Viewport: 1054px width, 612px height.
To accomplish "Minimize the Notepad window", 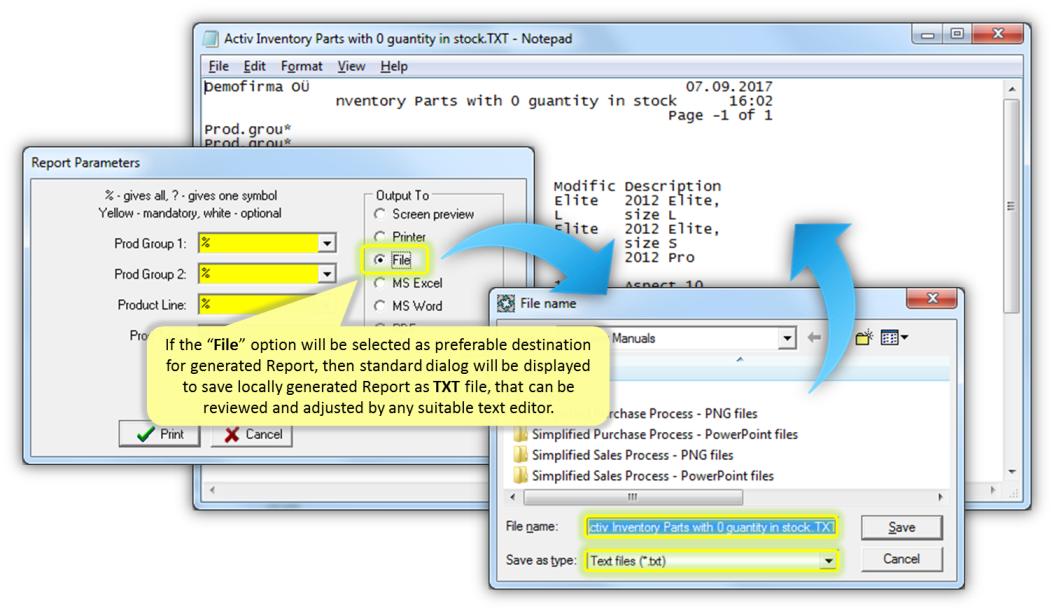I will click(x=928, y=34).
